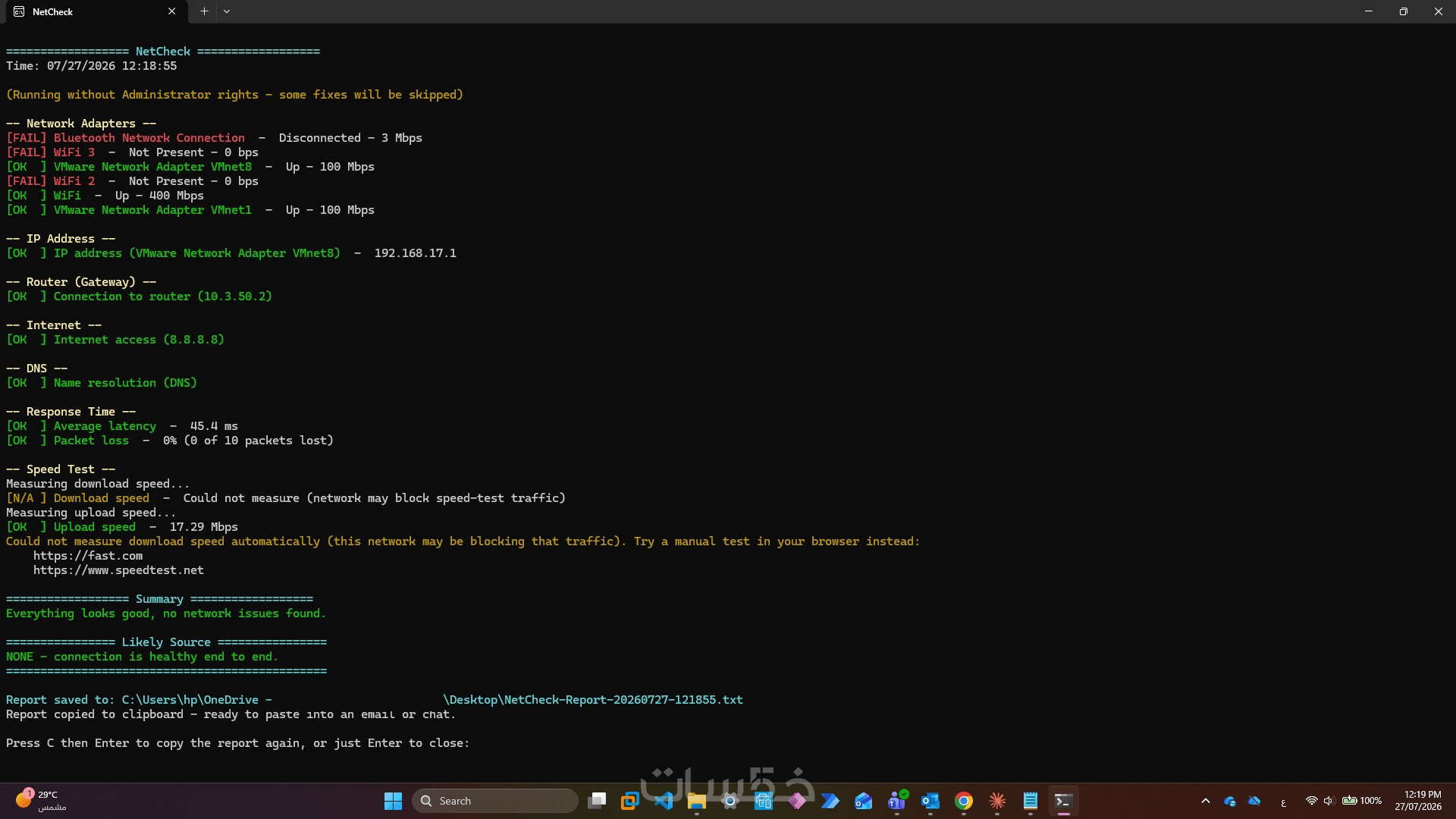
Task: Click the Bluetooth Network Connection FAIL row
Action: 214,138
